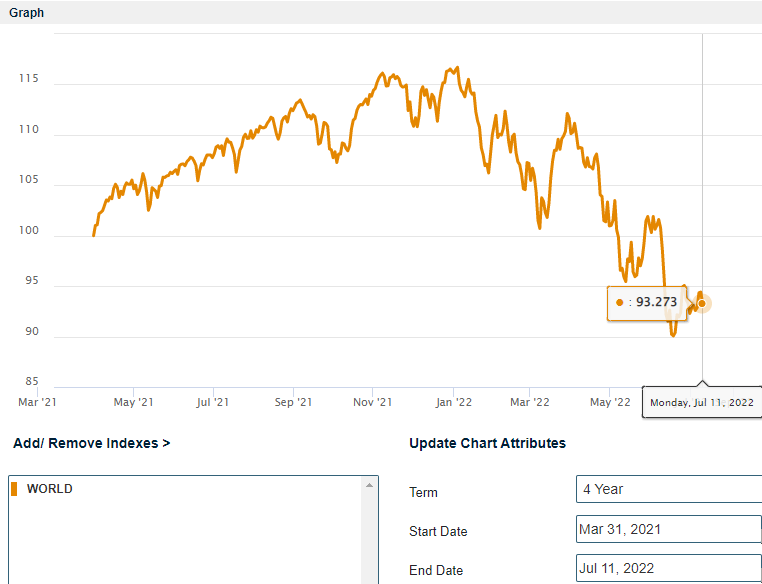This screenshot has height=584, width=762.
Task: Click the orange swatch beside WORLD
Action: click(15, 489)
